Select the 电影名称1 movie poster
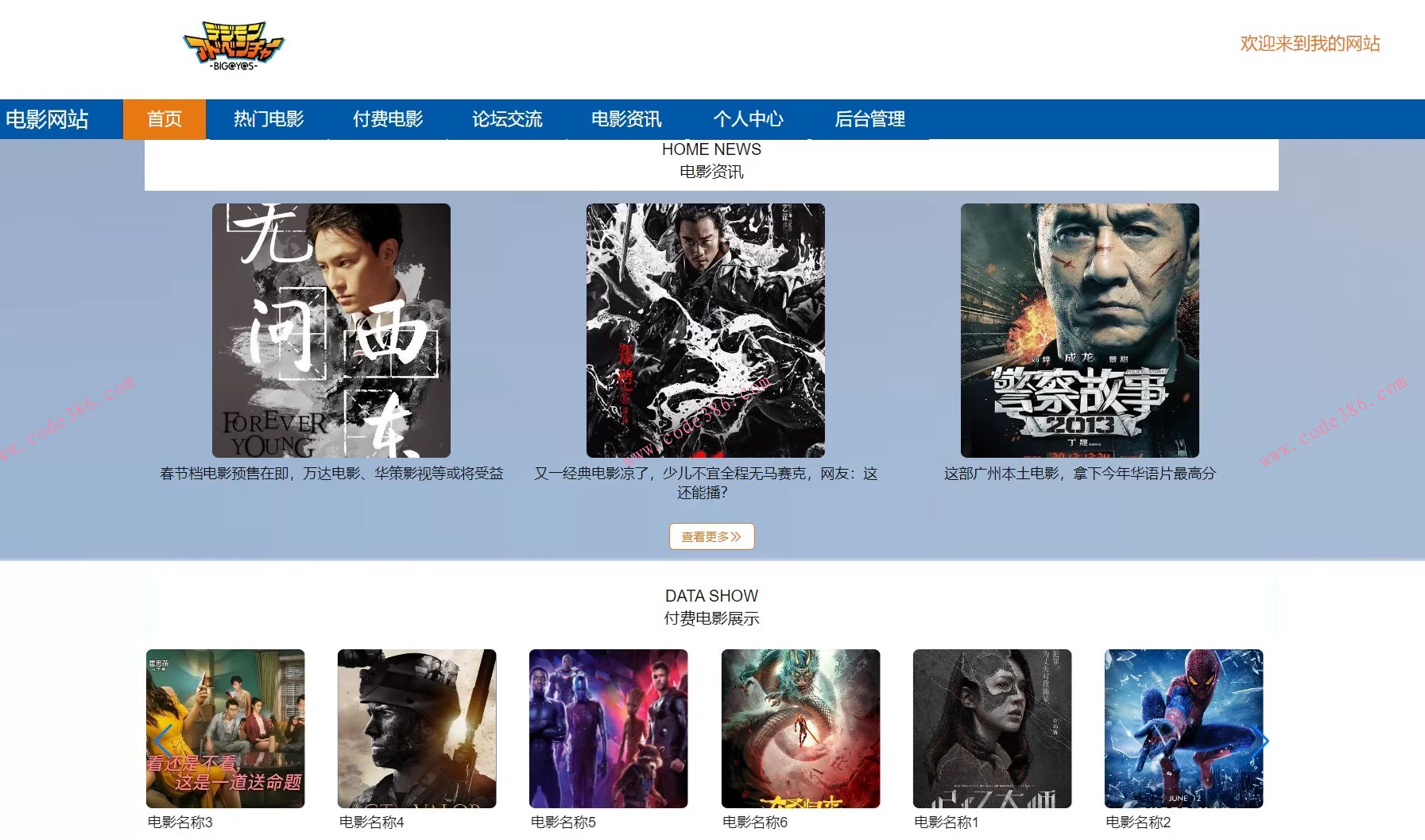Viewport: 1425px width, 840px height. tap(993, 729)
